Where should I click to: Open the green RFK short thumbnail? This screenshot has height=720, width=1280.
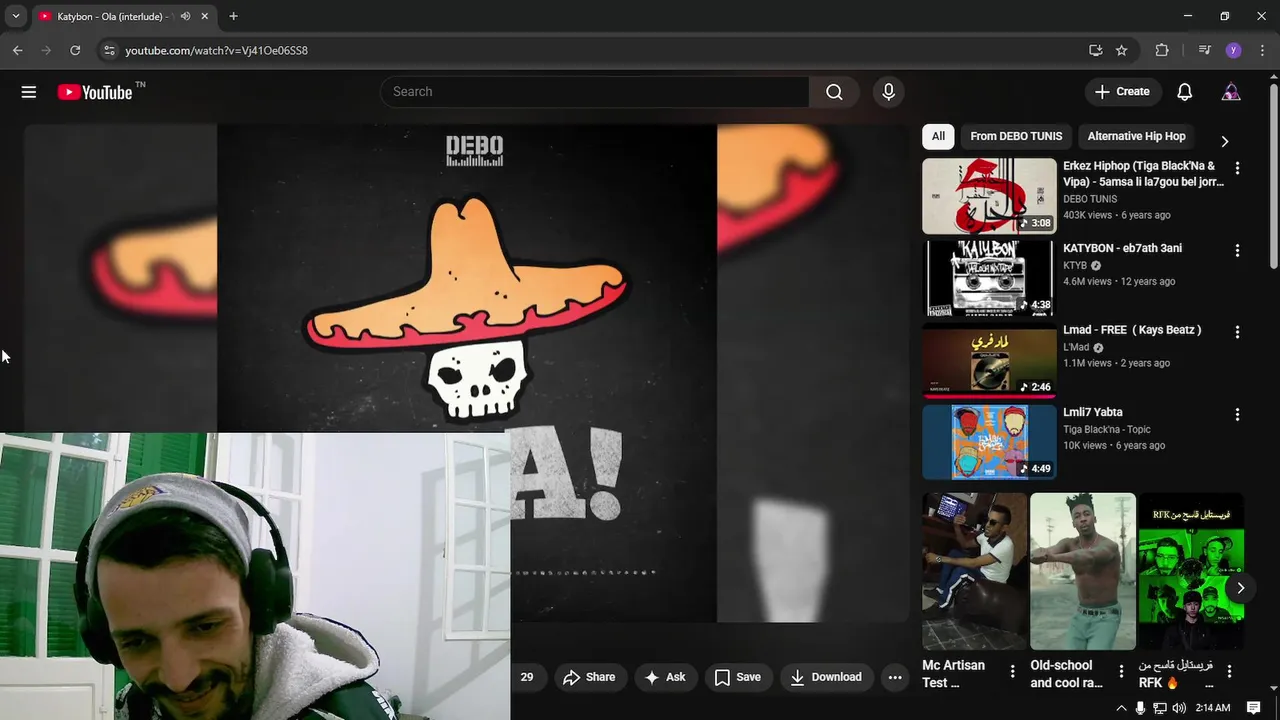pos(1191,571)
